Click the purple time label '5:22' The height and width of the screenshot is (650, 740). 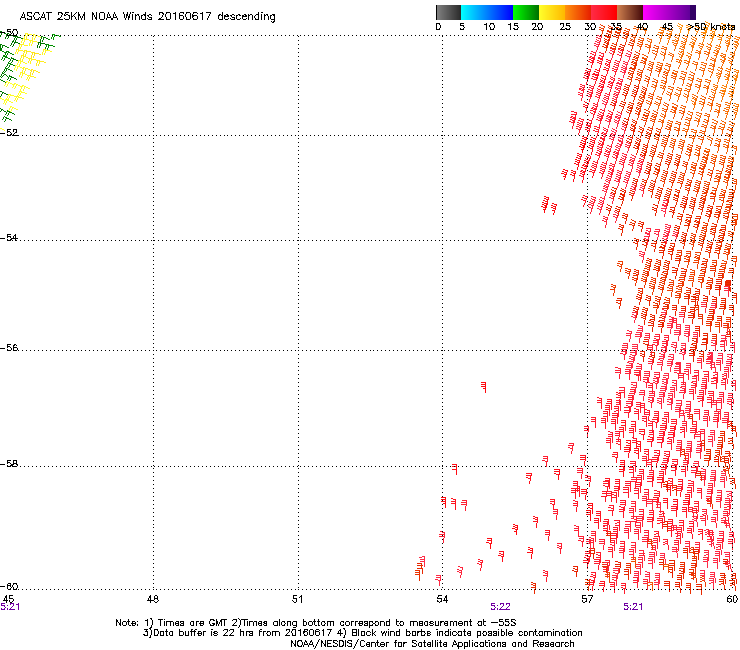500,607
